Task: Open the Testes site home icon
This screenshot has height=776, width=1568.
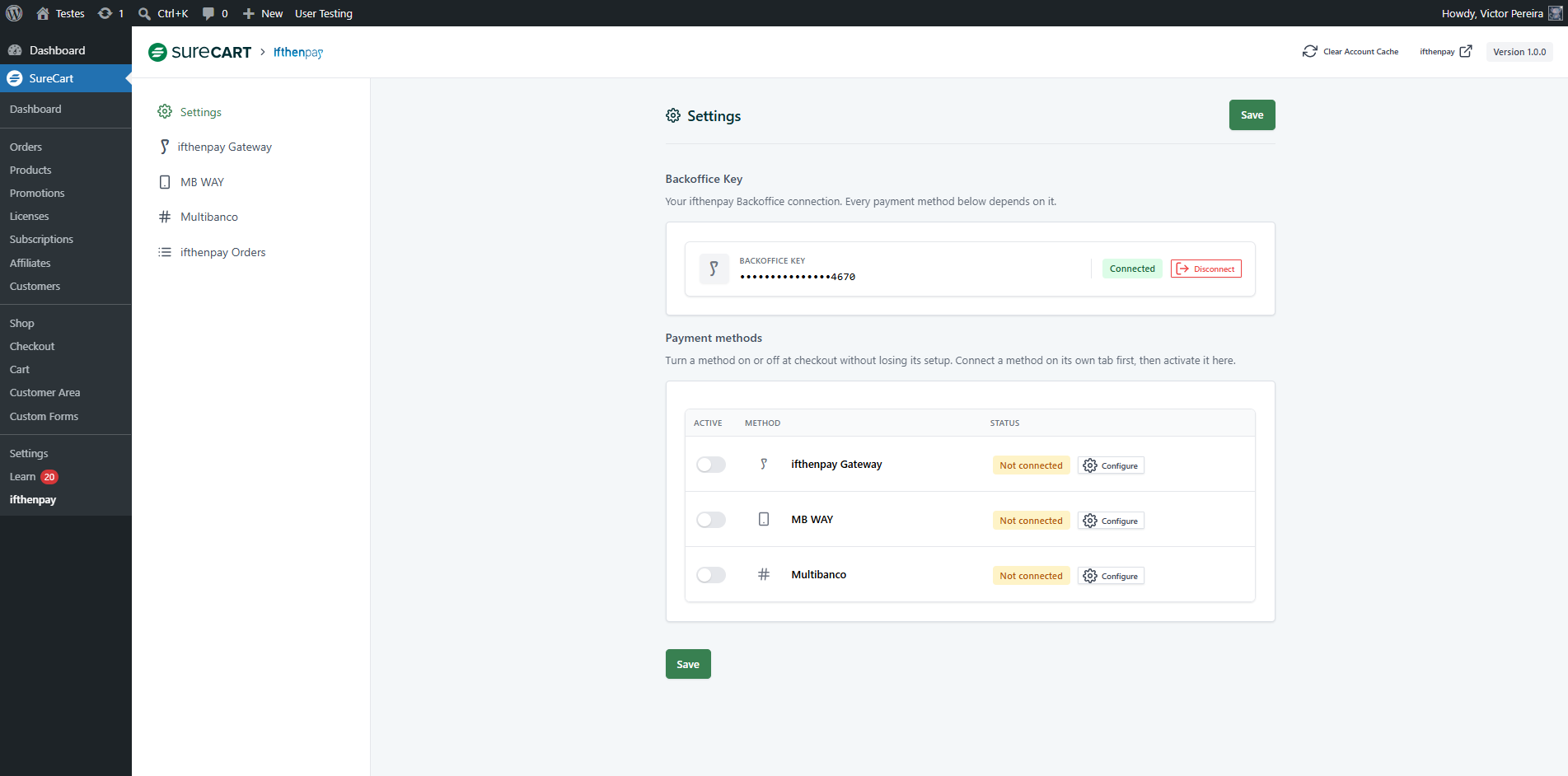Action: click(x=43, y=13)
